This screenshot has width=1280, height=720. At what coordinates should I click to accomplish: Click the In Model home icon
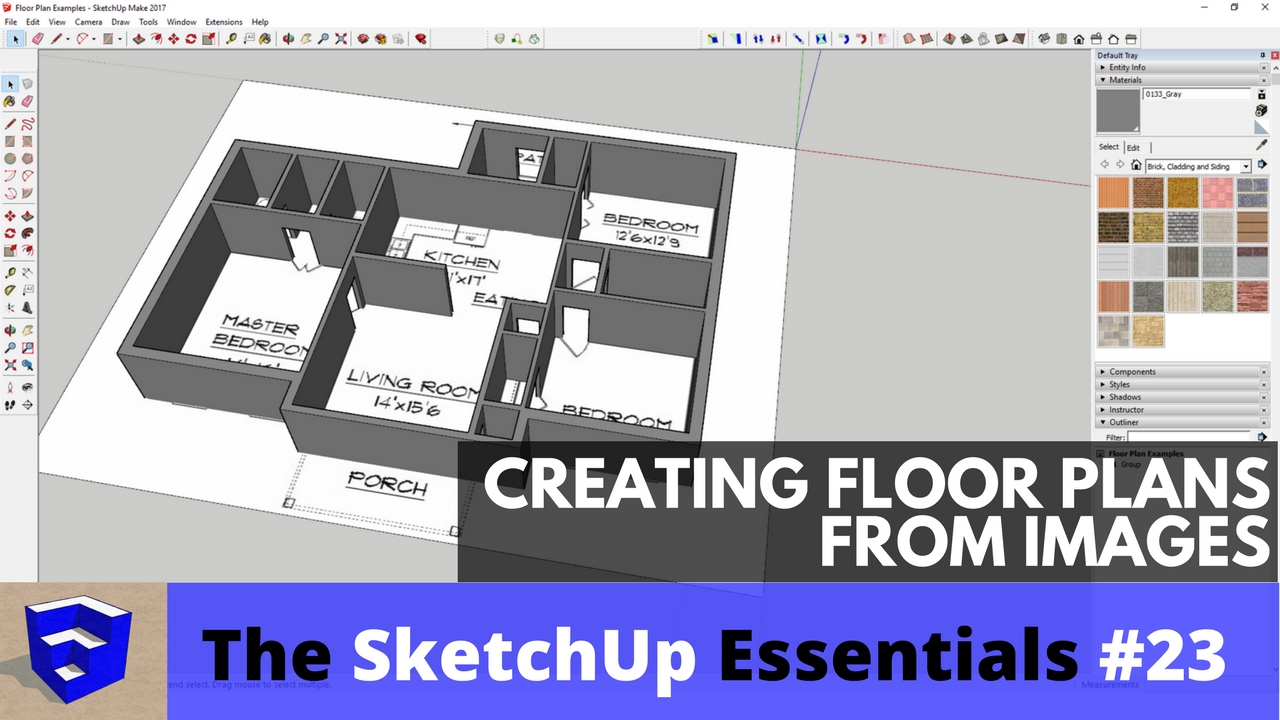coord(1136,164)
